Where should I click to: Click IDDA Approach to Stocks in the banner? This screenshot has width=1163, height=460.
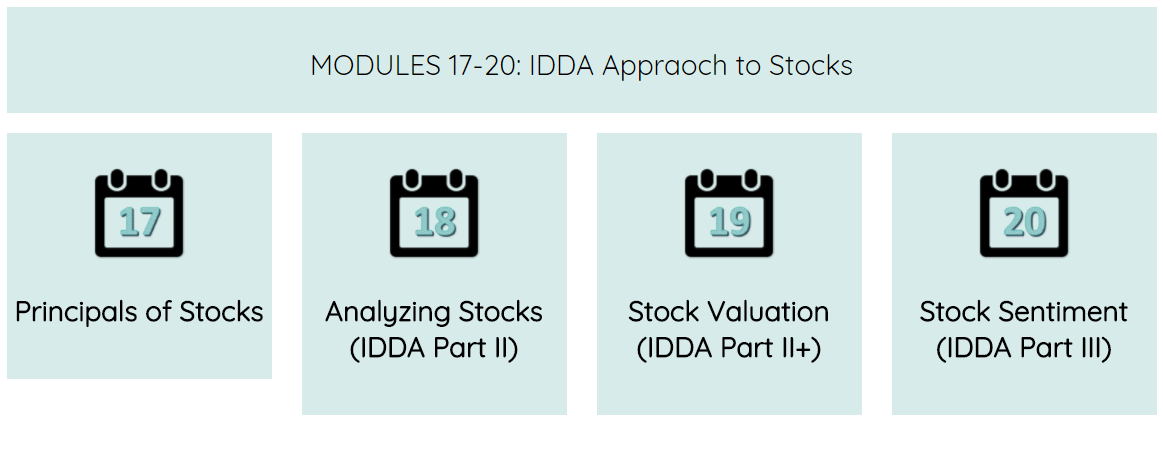[x=690, y=66]
